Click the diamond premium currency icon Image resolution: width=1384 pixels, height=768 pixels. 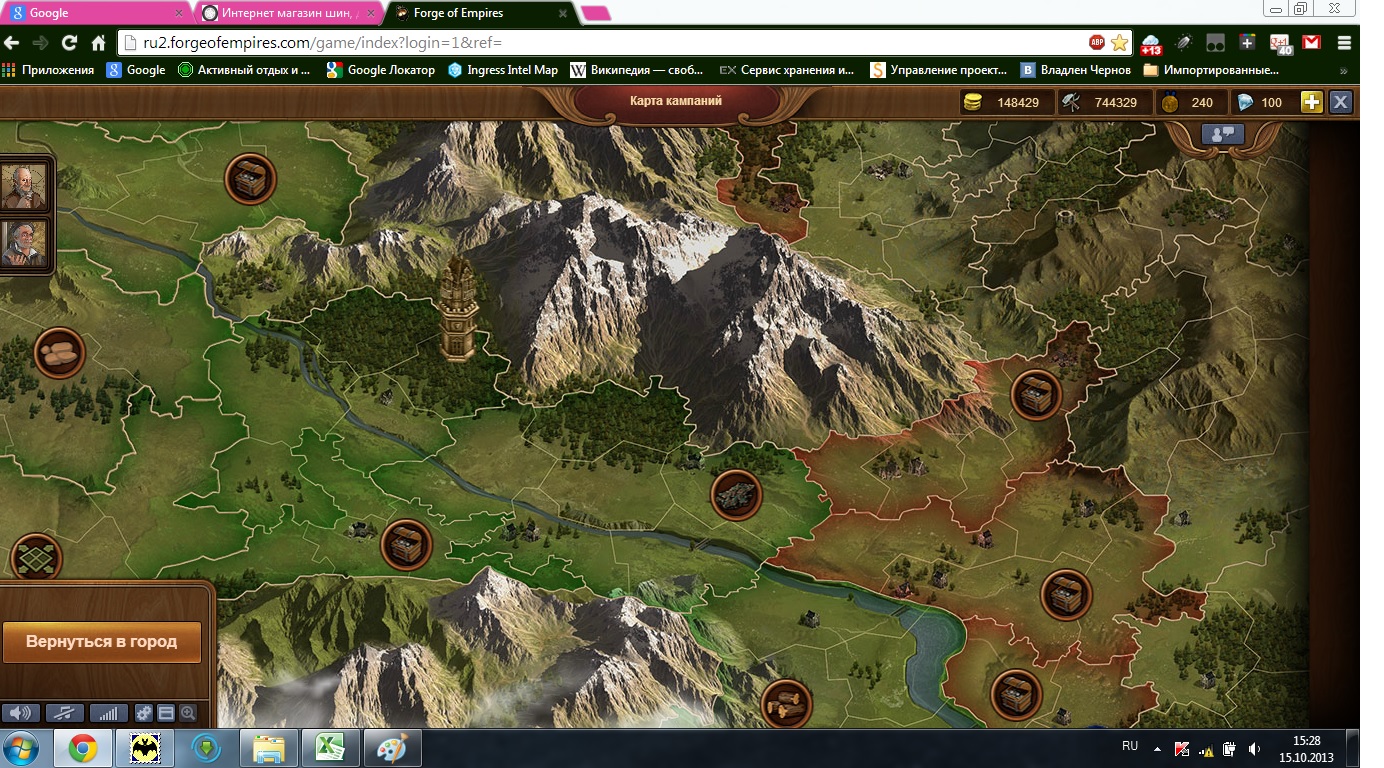point(1246,102)
